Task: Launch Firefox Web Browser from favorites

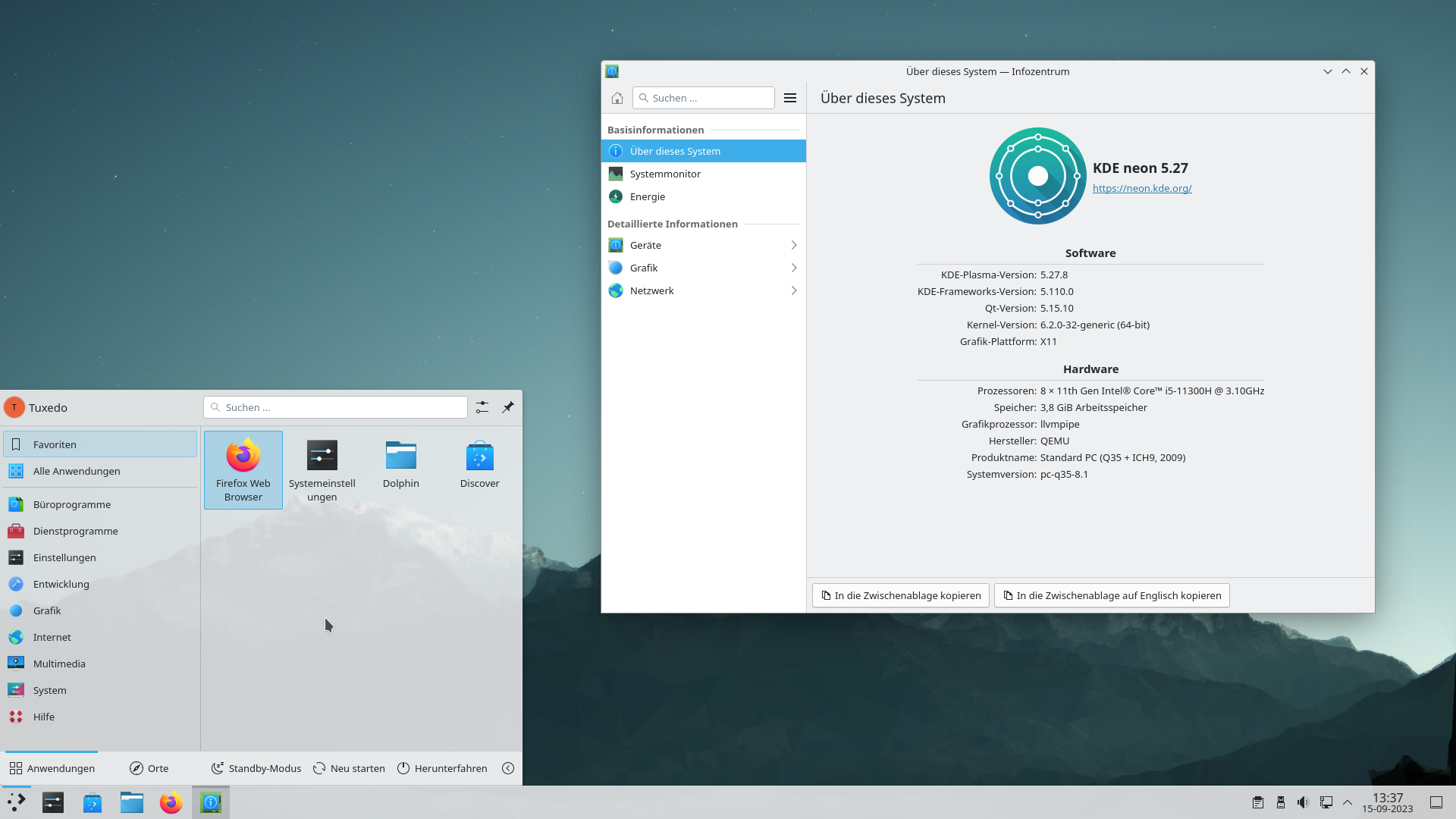Action: click(x=243, y=469)
